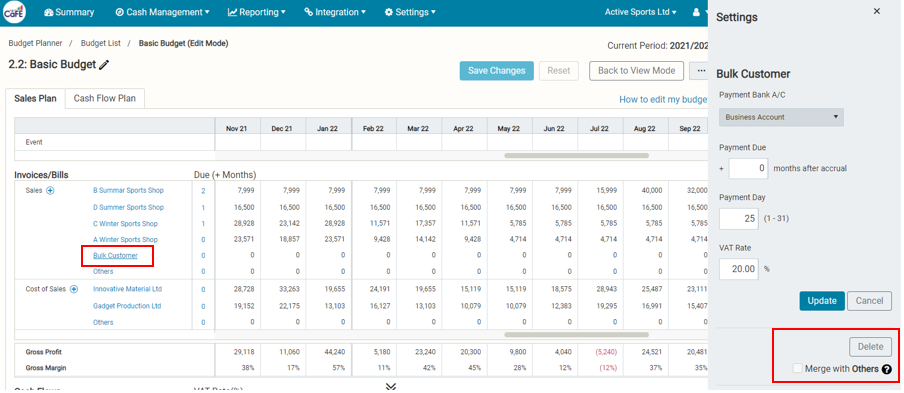Open C Winter Sports Shop settings

coord(125,224)
